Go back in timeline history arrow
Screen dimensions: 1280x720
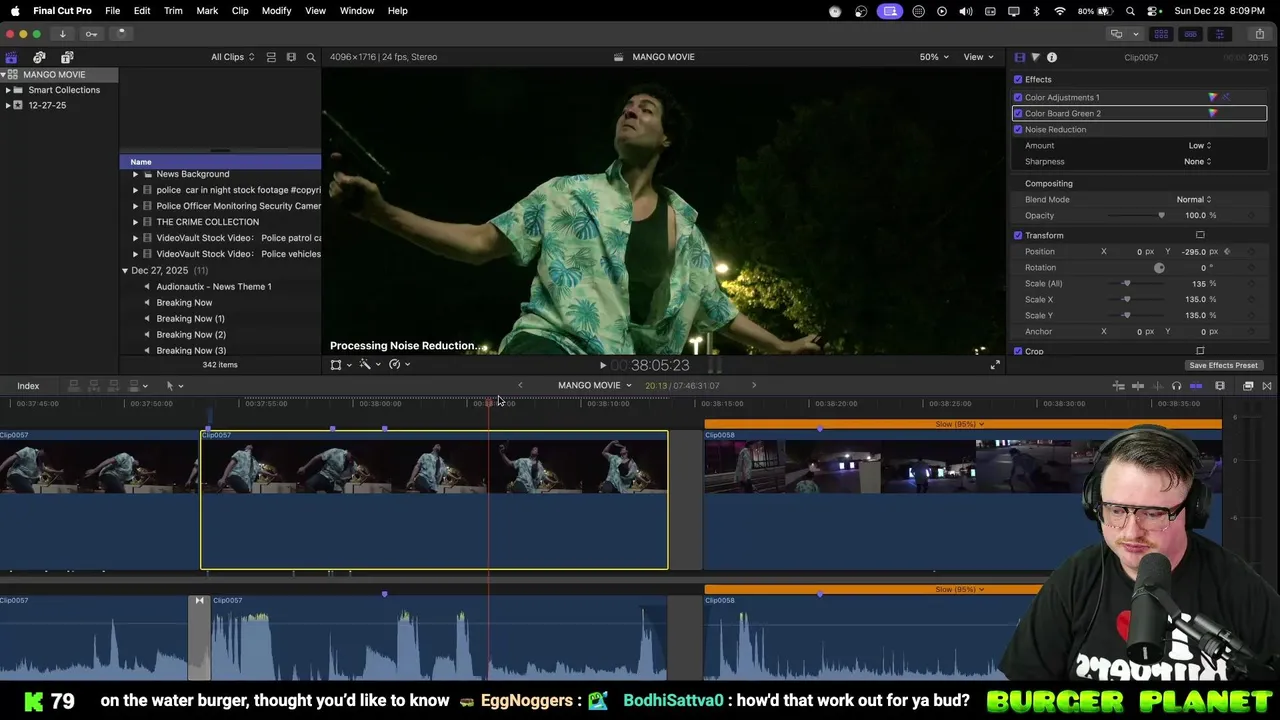tap(520, 385)
